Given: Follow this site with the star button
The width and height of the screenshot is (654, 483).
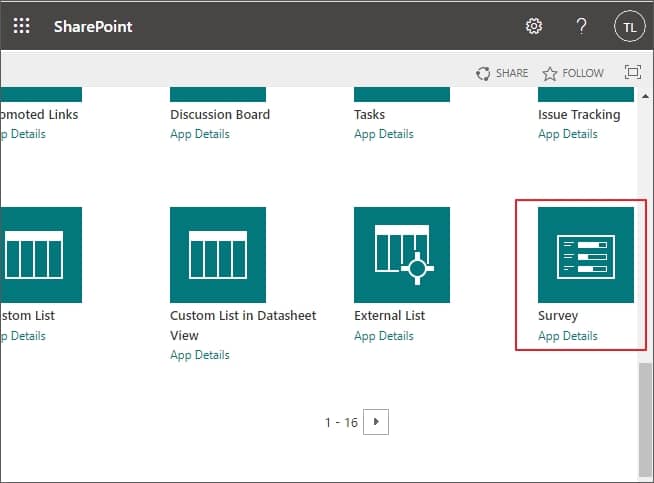Looking at the screenshot, I should [573, 73].
